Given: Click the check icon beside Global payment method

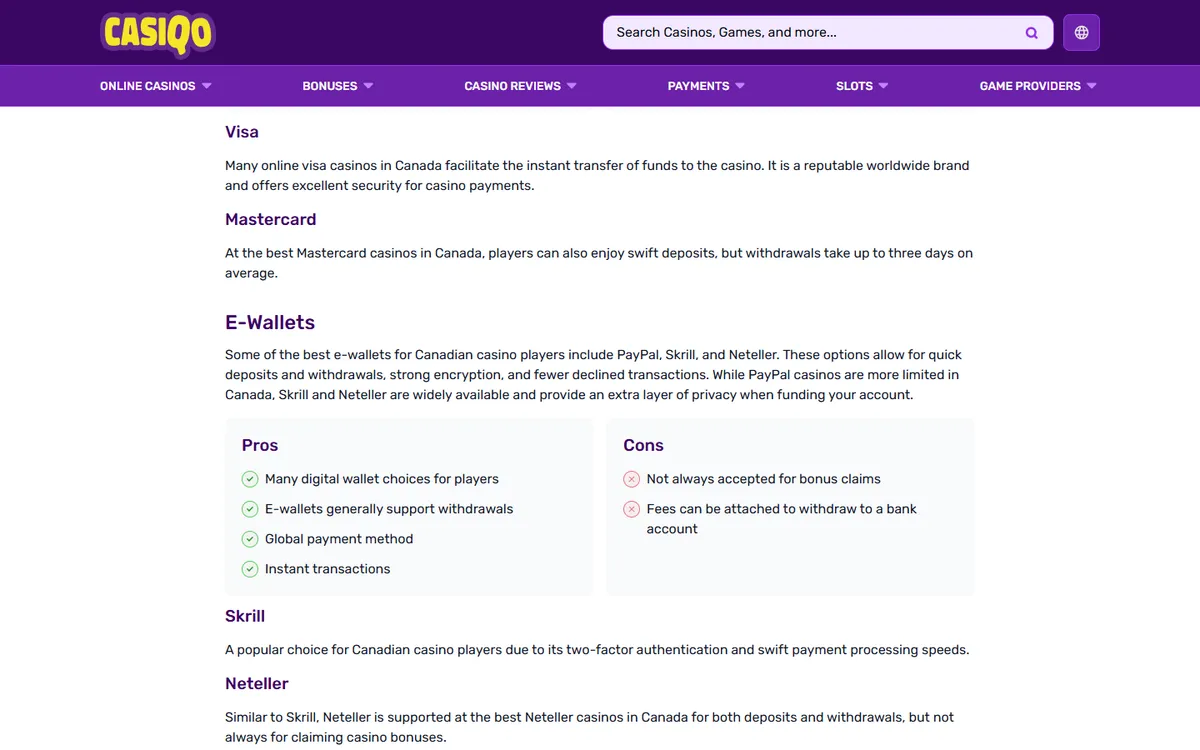Looking at the screenshot, I should click(250, 539).
